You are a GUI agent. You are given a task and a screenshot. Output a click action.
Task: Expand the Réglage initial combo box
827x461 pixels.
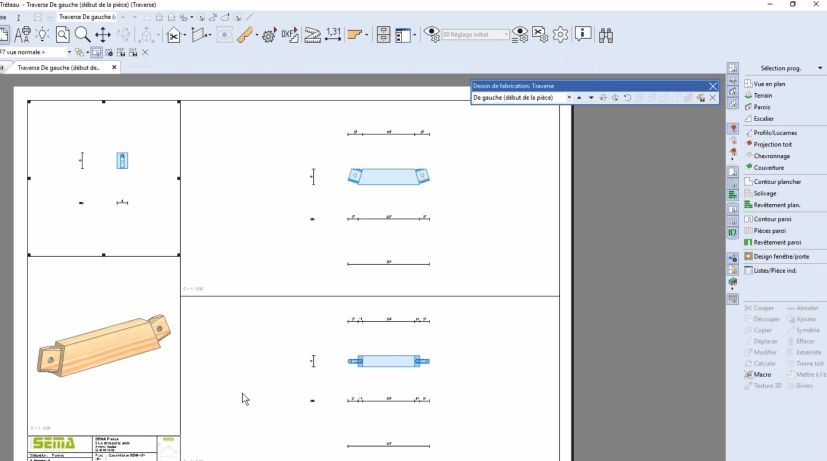pos(506,35)
